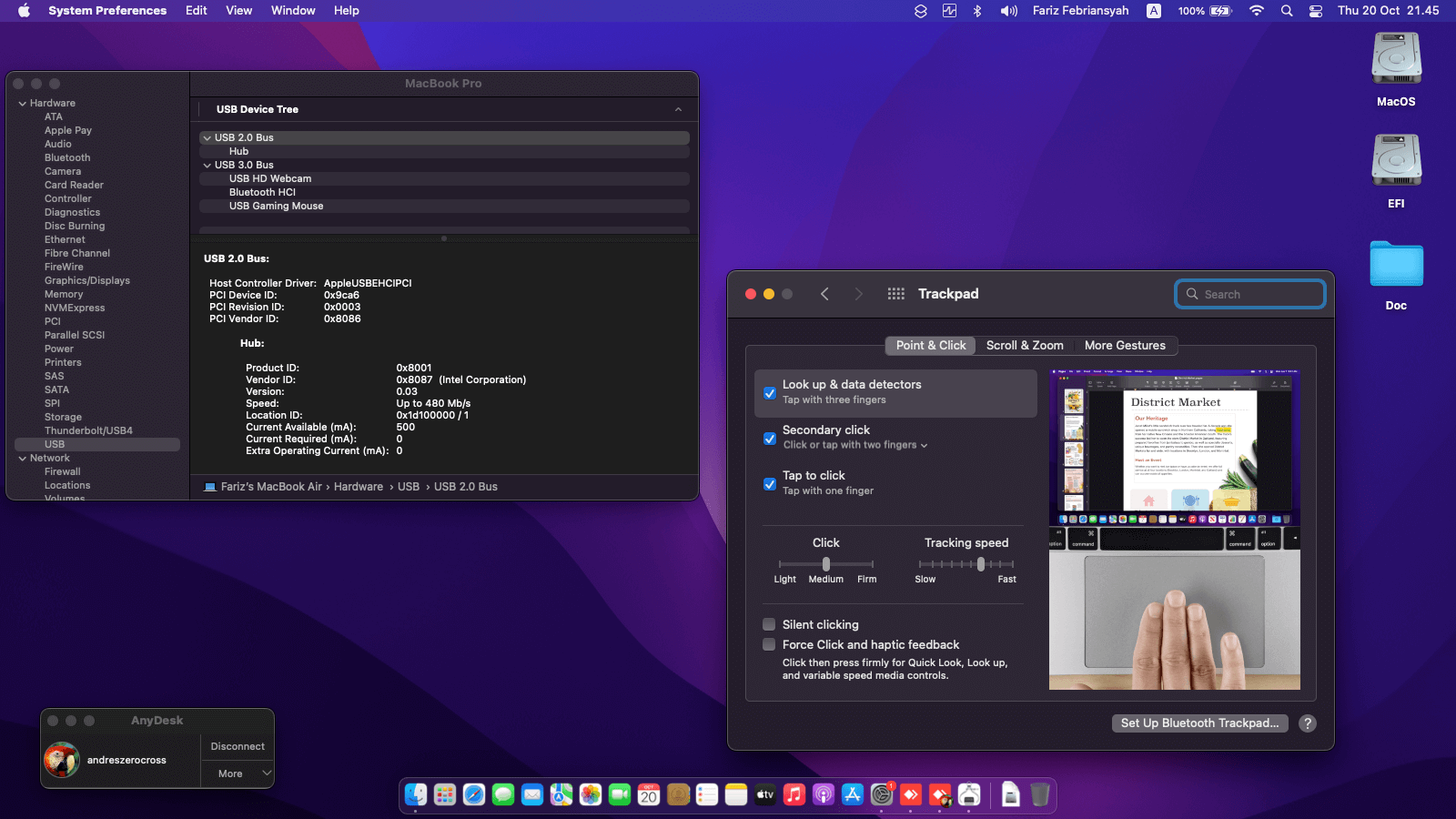1456x819 pixels.
Task: Open the Window menu in the menu bar
Action: 293,11
